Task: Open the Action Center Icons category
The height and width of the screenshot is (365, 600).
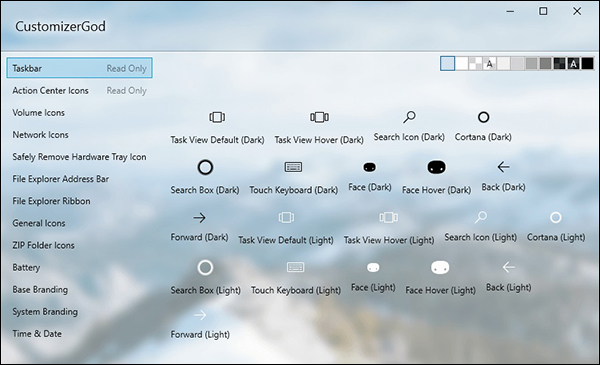Action: 80,90
